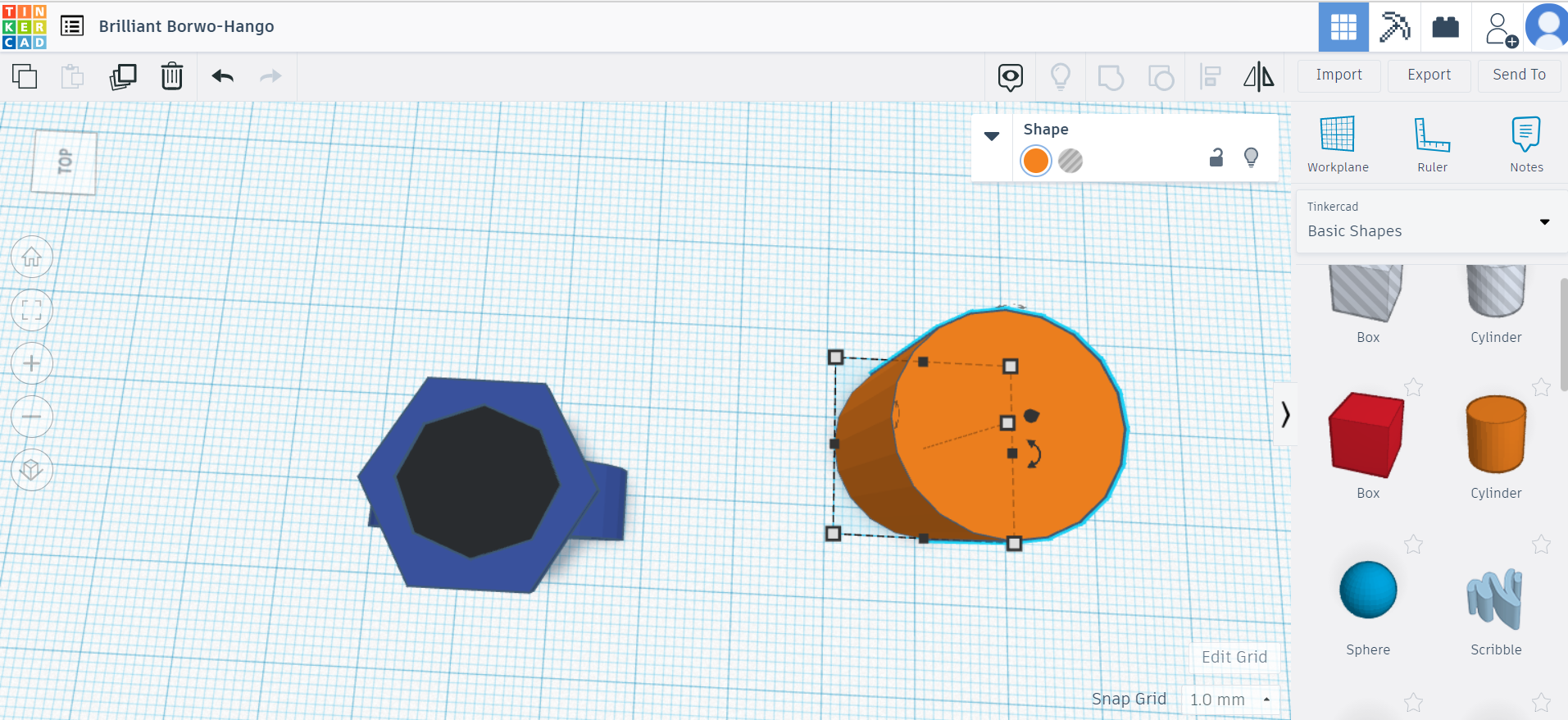Toggle the shape lock icon
This screenshot has height=720, width=1568.
[x=1216, y=157]
